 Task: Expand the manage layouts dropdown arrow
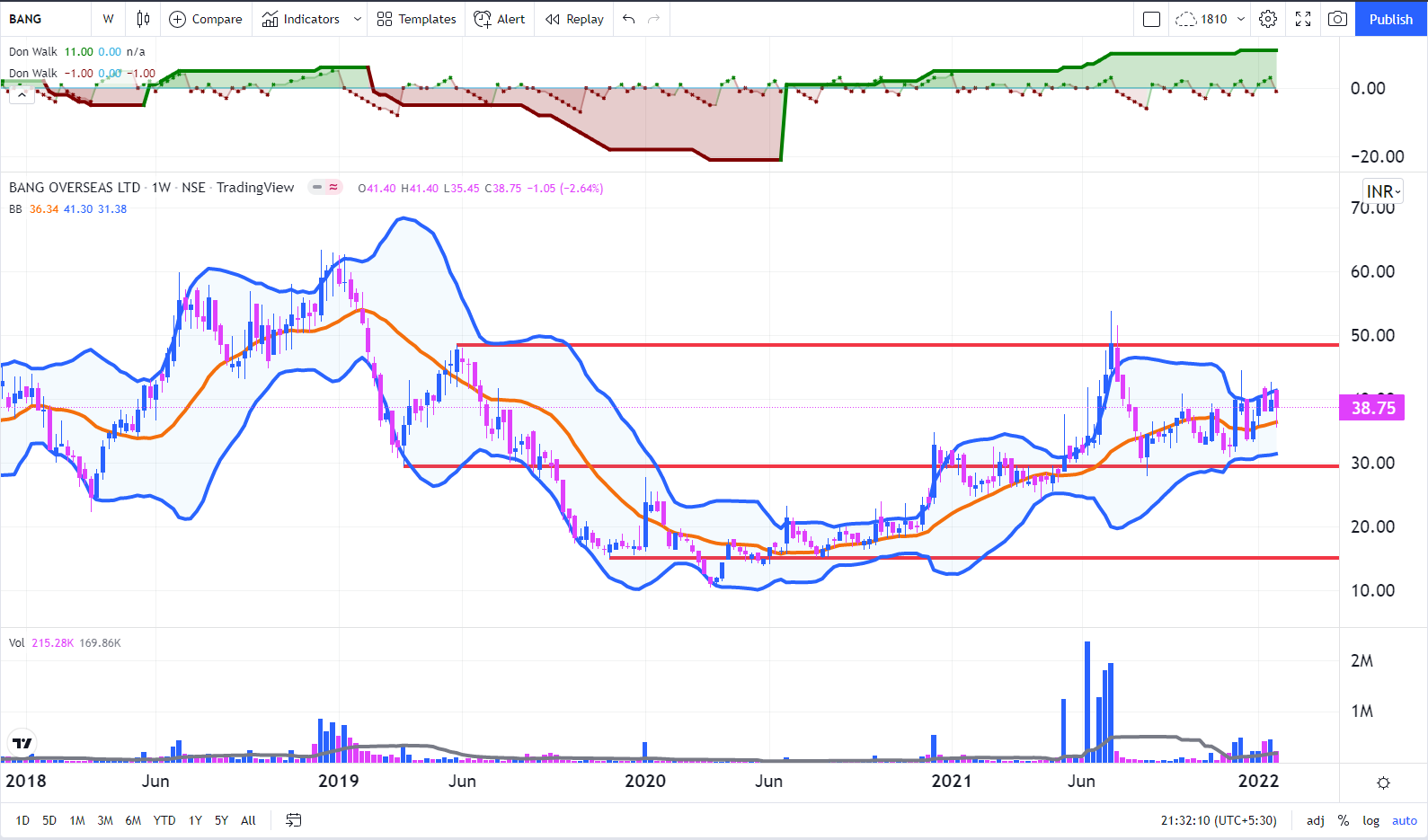(x=1241, y=19)
